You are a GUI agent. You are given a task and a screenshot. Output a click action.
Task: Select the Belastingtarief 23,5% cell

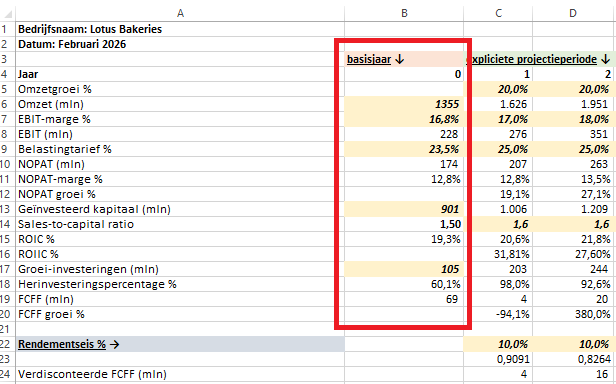[x=404, y=149]
